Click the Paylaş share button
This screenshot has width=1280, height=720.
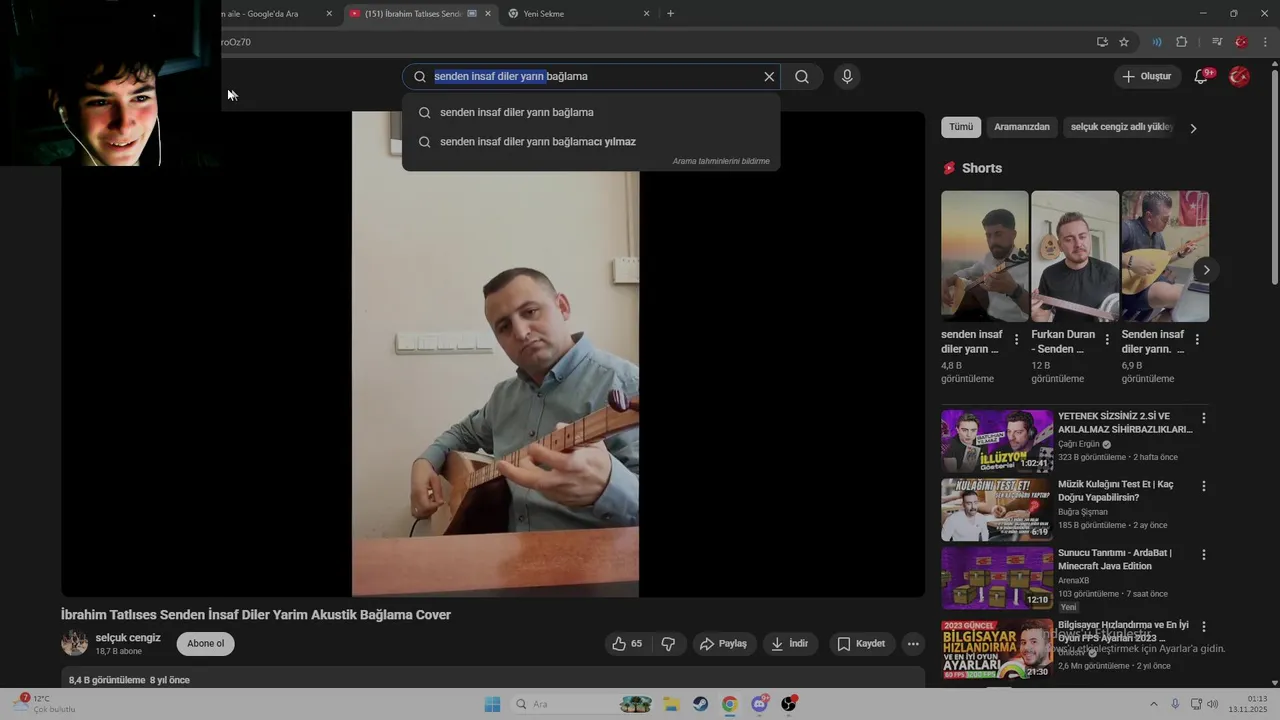(723, 644)
